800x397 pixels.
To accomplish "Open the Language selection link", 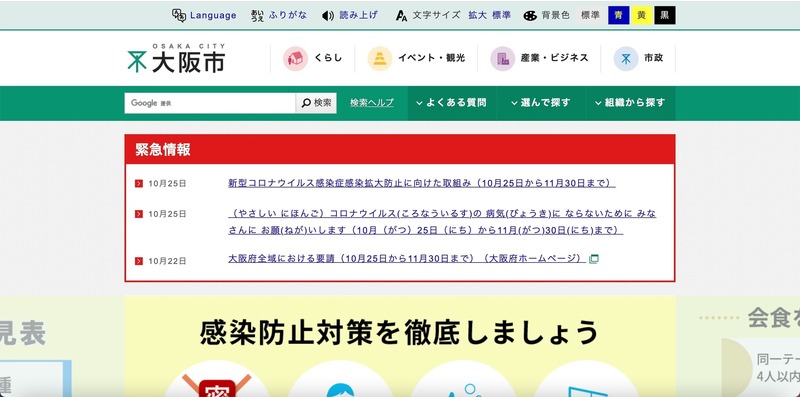I will click(x=213, y=15).
